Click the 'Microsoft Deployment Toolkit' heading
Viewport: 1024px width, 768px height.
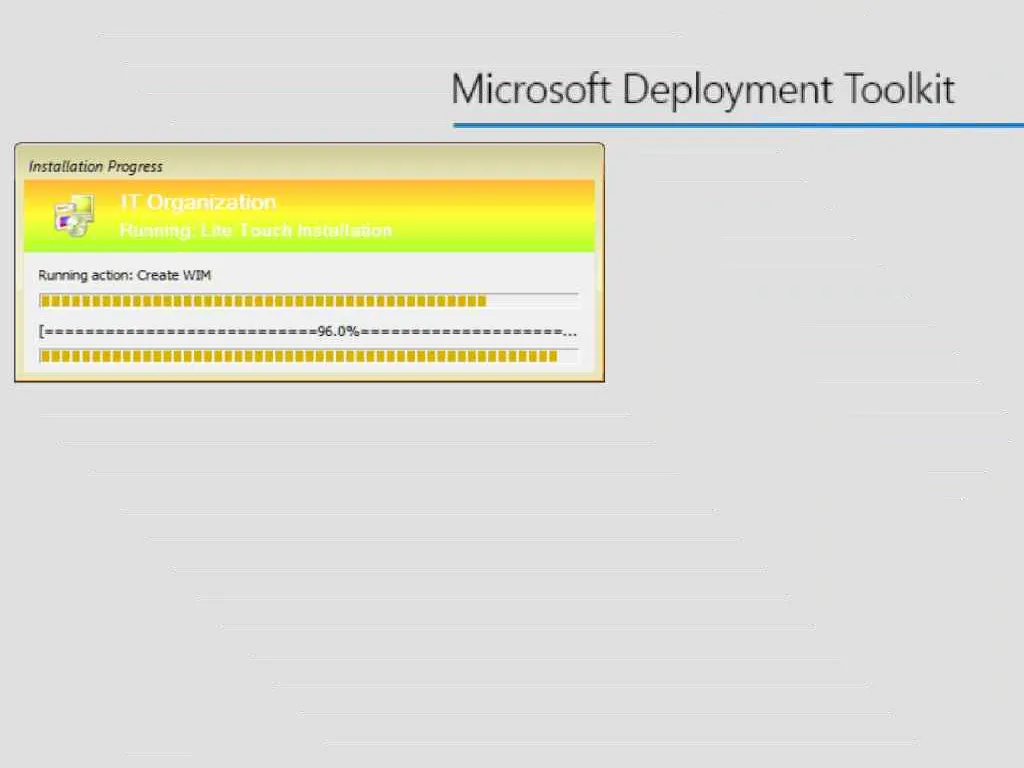click(x=703, y=89)
